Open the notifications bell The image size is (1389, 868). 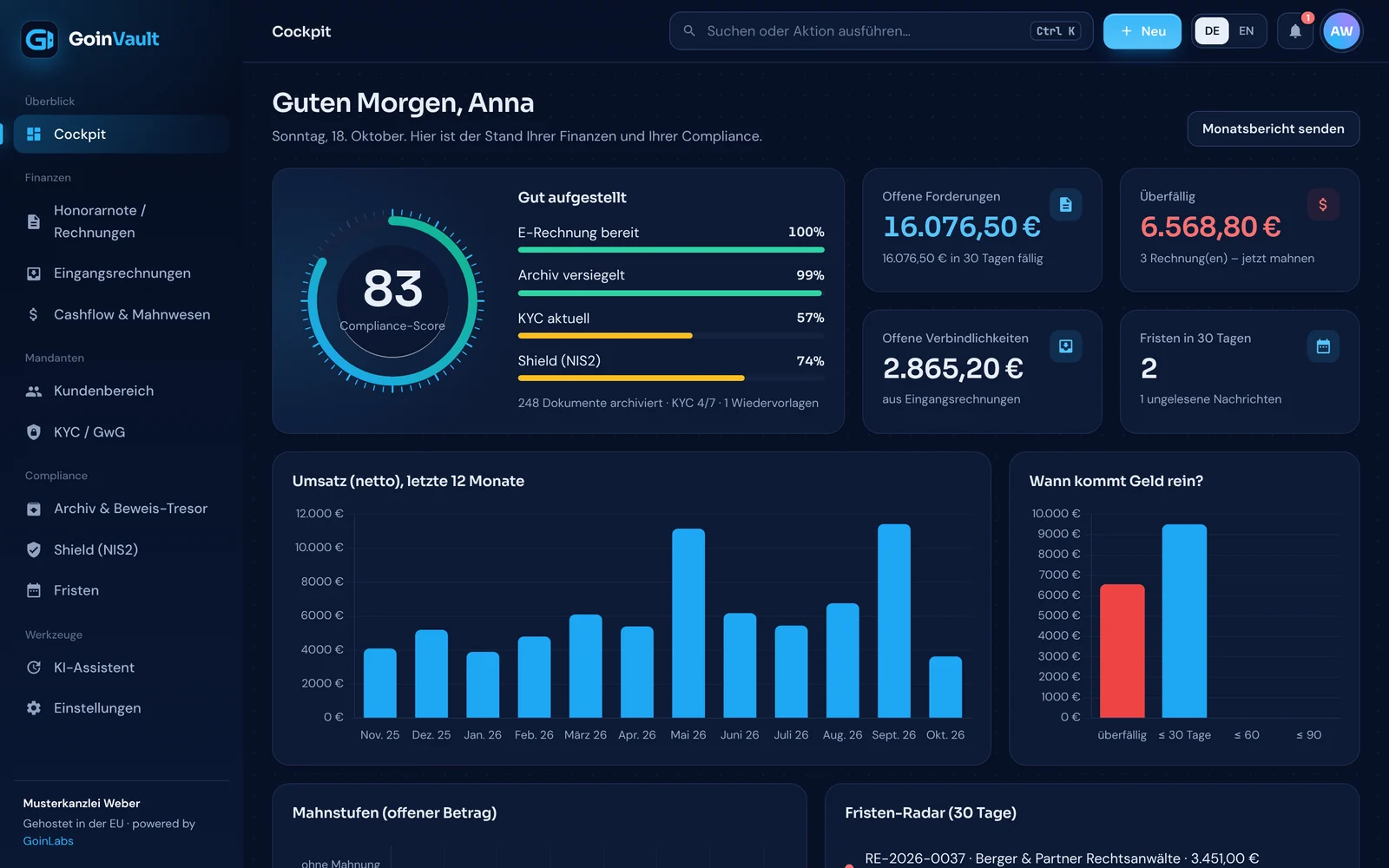point(1294,31)
